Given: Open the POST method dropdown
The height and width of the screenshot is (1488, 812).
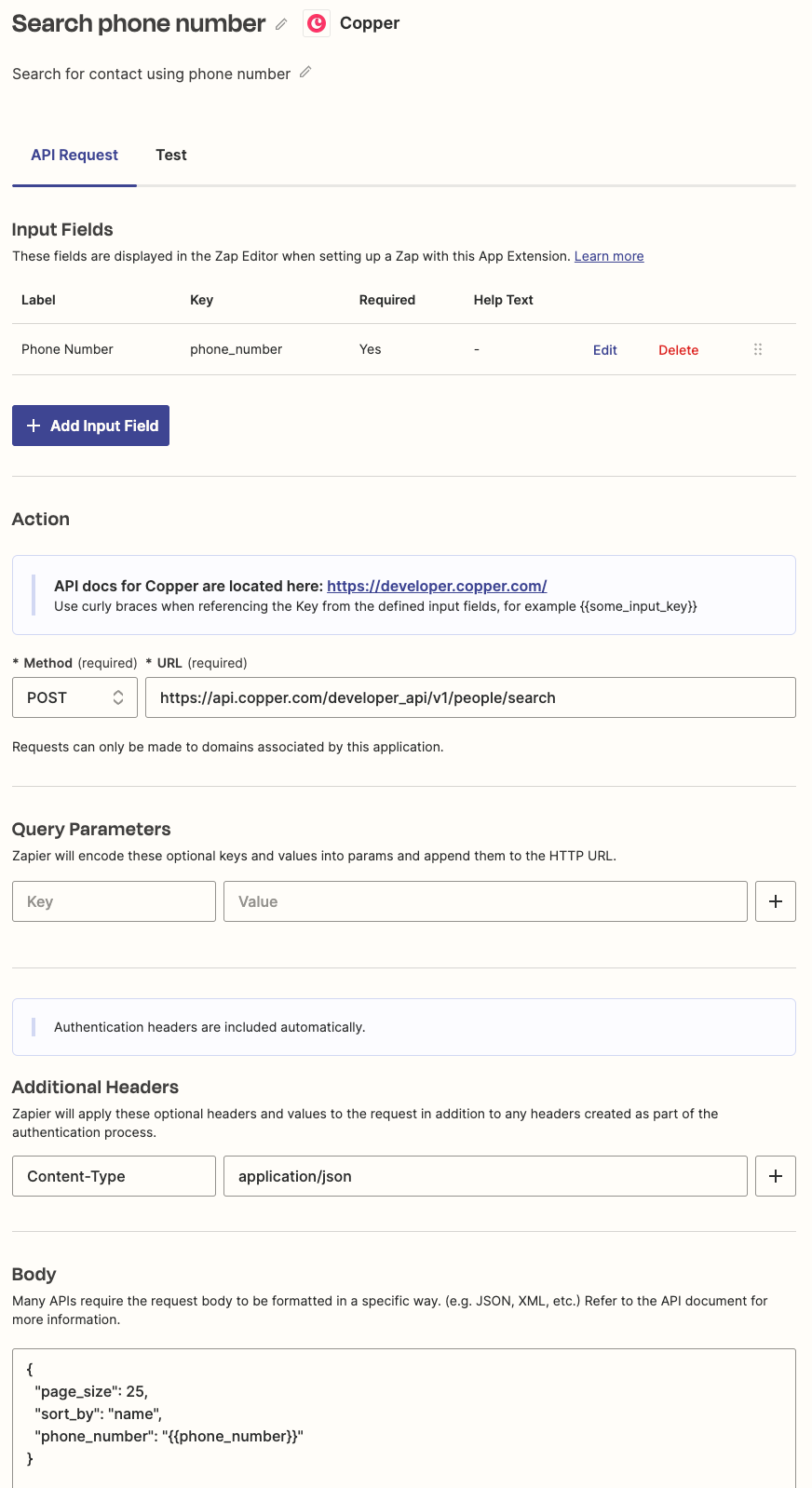Looking at the screenshot, I should (x=74, y=697).
